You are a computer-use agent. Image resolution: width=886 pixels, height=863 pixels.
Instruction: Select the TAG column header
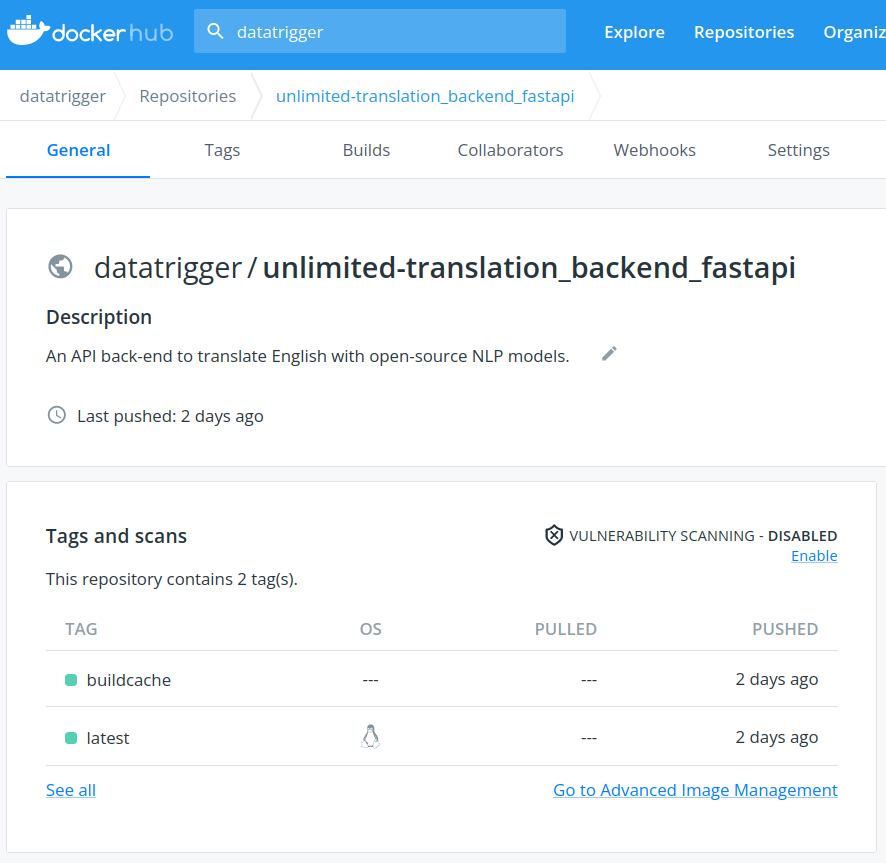point(81,629)
